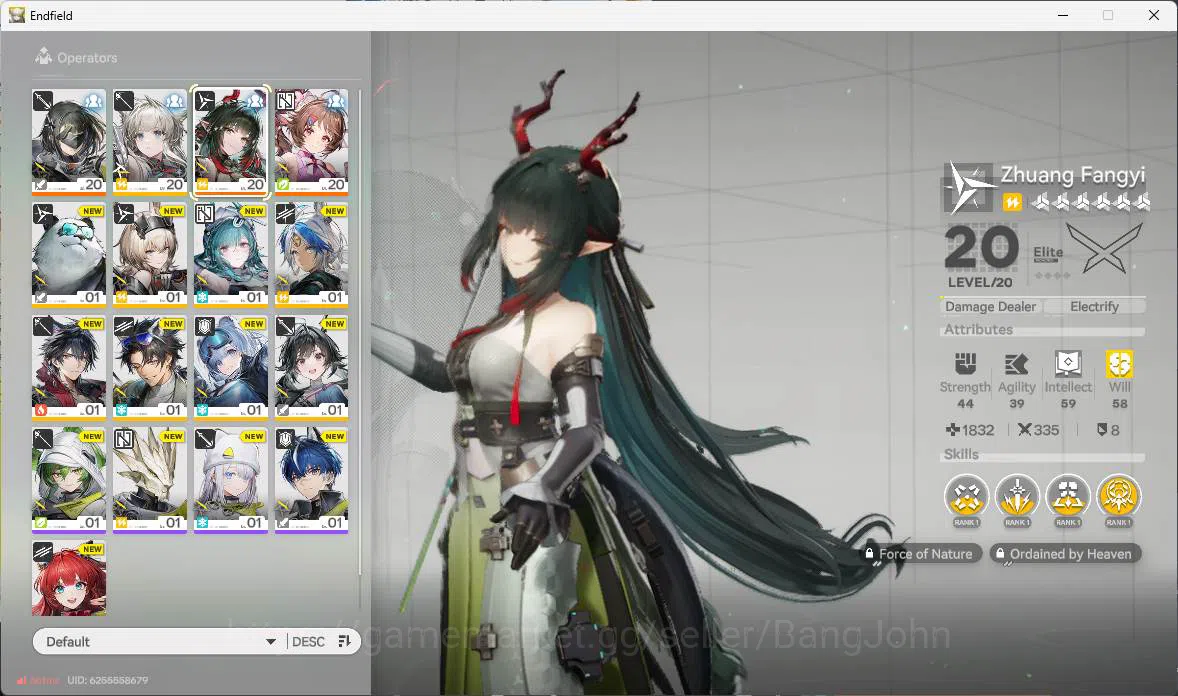Open the third skill icon
This screenshot has width=1178, height=696.
(x=1068, y=498)
